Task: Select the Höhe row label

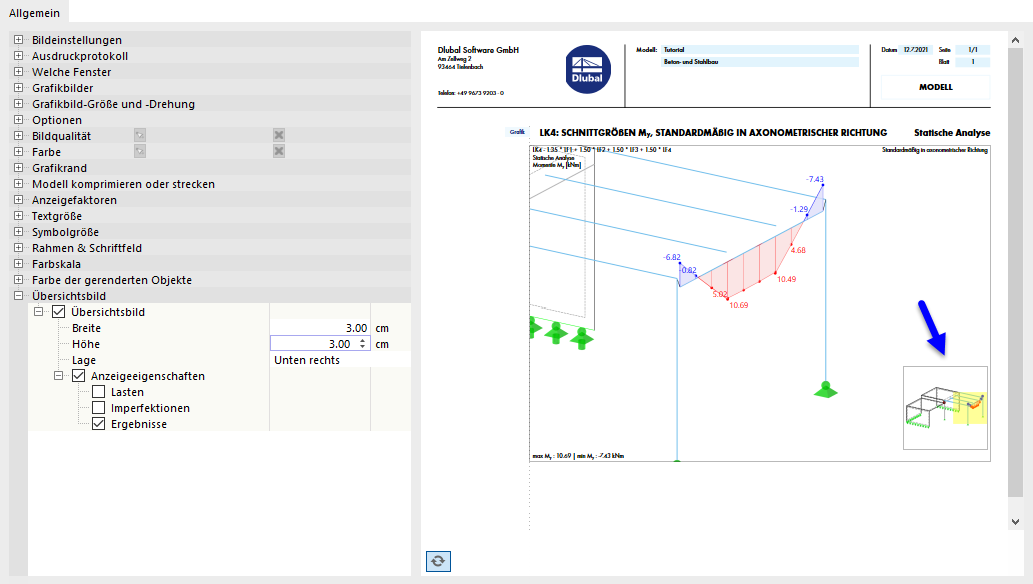Action: coord(86,344)
